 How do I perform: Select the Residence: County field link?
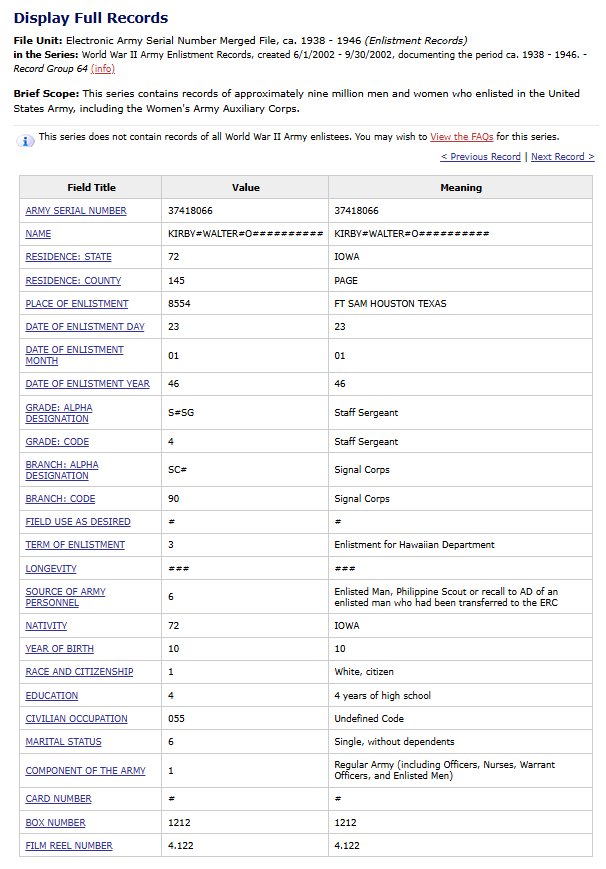pyautogui.click(x=72, y=281)
